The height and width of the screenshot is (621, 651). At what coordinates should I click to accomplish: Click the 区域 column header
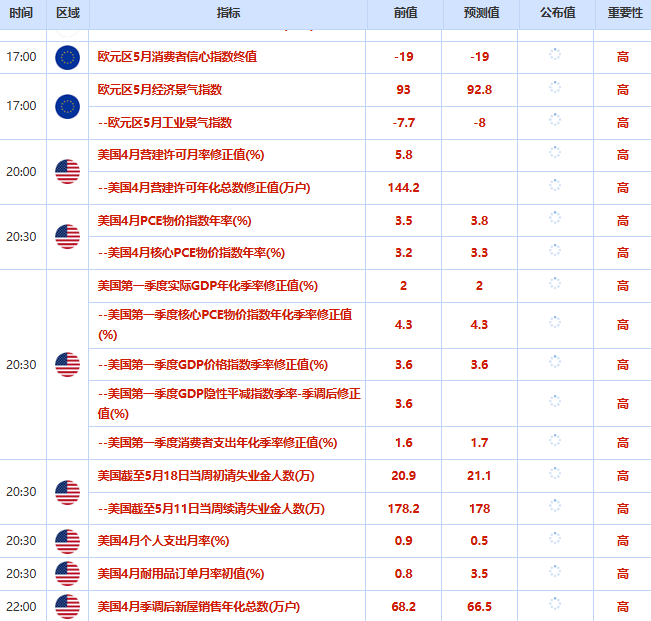tap(68, 13)
